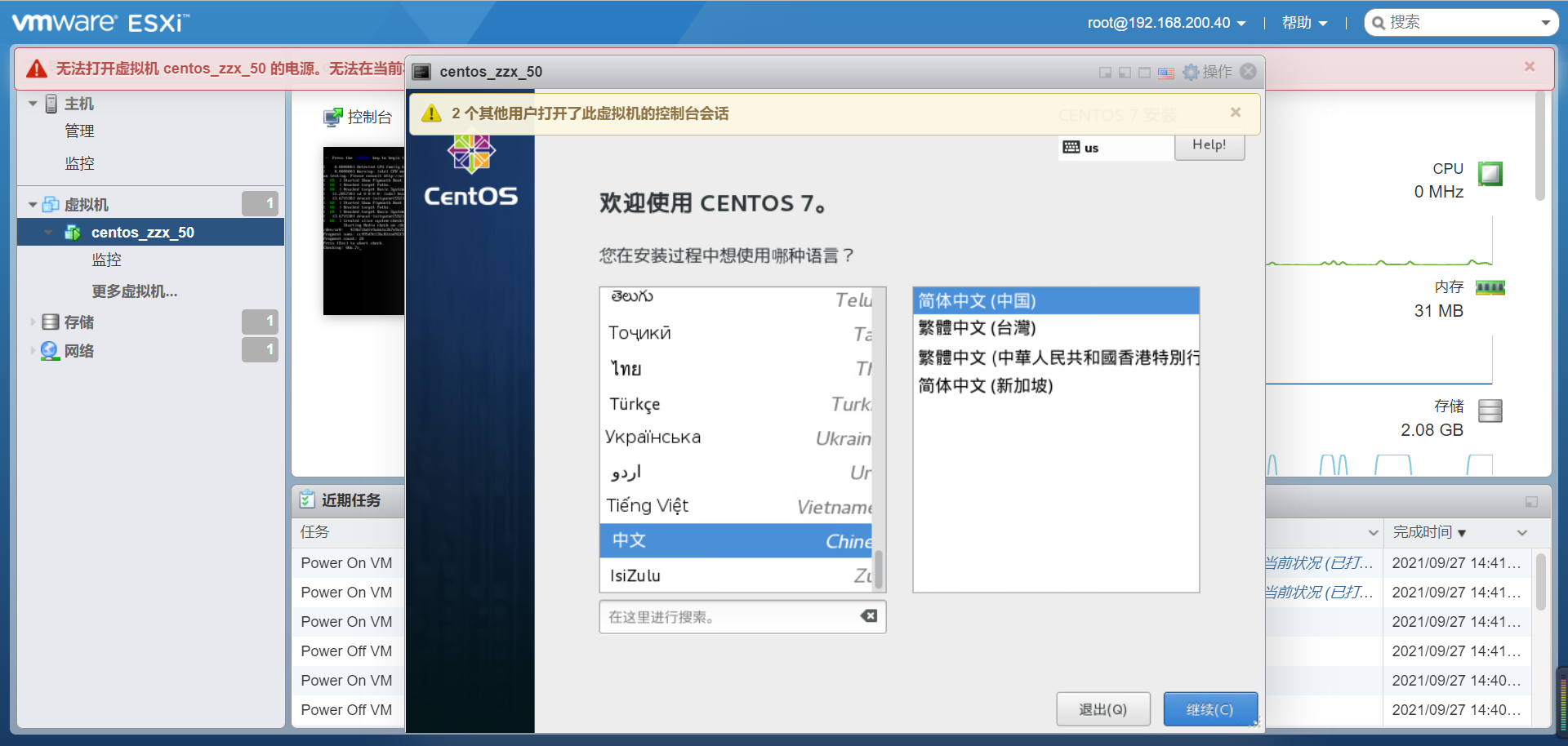Select 繁體中文 (台灣) locale

pyautogui.click(x=1056, y=328)
